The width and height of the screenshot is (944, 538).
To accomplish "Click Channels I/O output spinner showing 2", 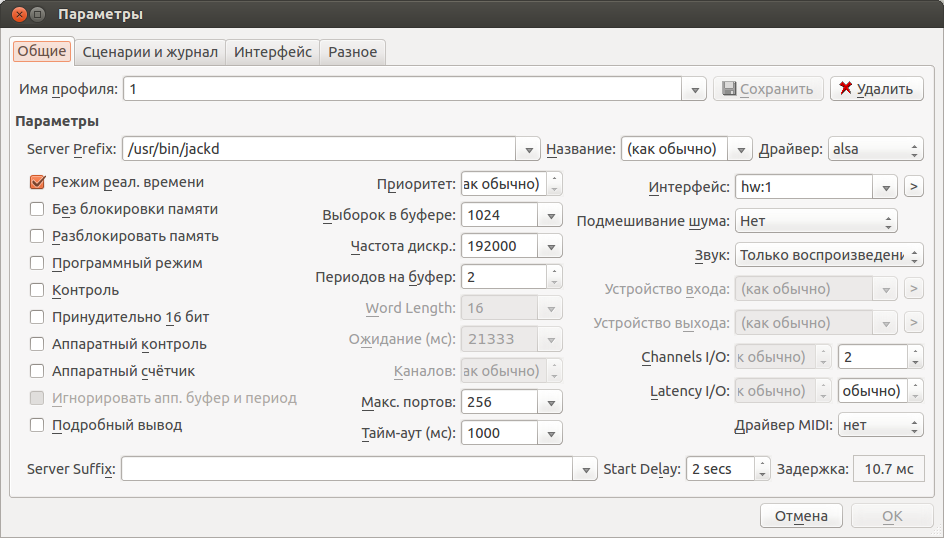I will (881, 357).
